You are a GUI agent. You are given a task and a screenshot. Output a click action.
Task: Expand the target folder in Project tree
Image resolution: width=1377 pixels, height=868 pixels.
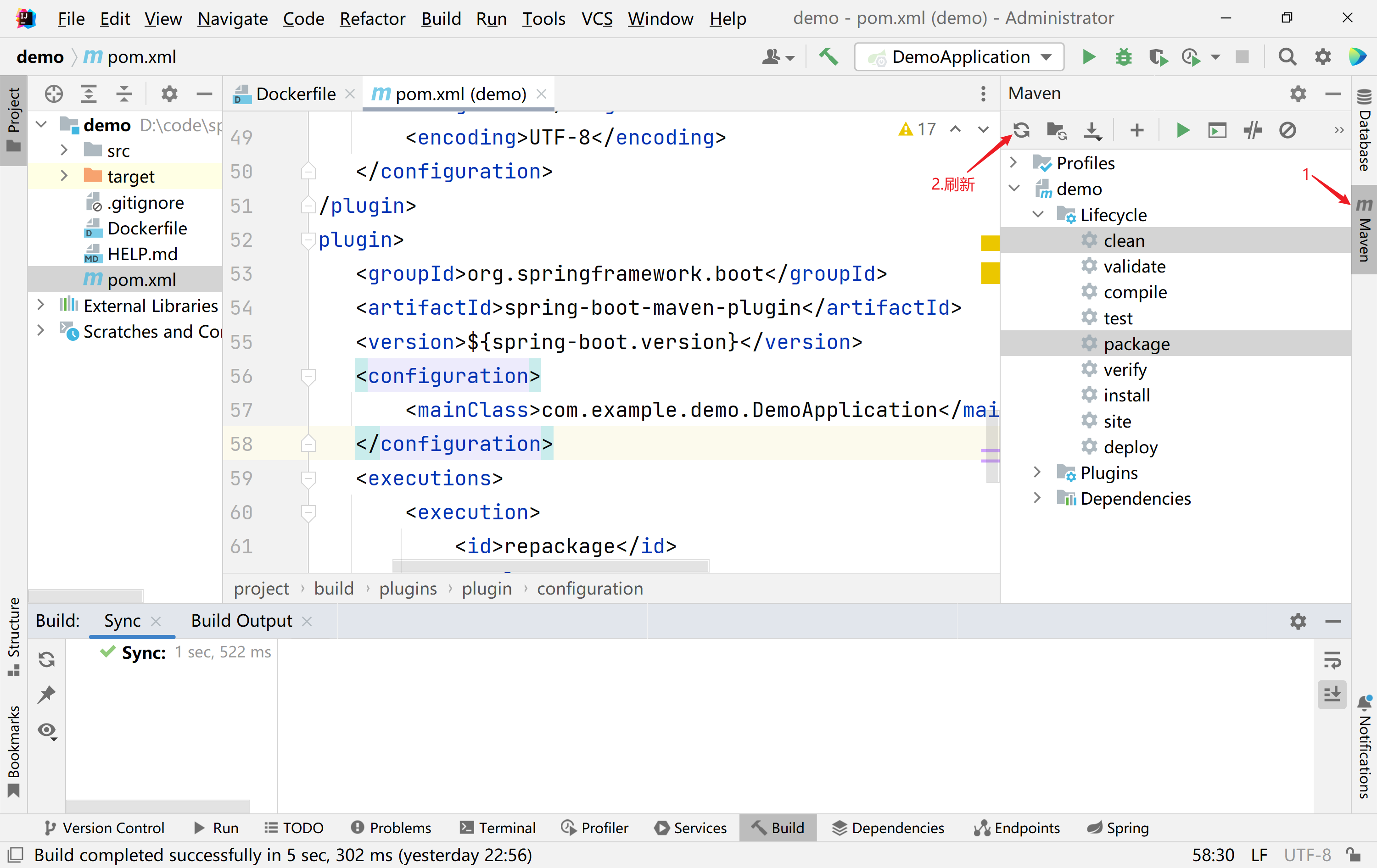pos(64,177)
